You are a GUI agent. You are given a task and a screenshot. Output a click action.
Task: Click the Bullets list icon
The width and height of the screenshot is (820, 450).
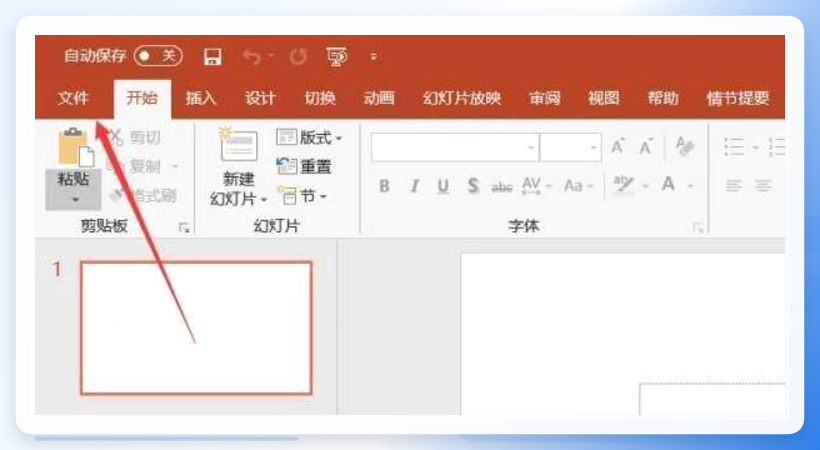click(x=734, y=147)
